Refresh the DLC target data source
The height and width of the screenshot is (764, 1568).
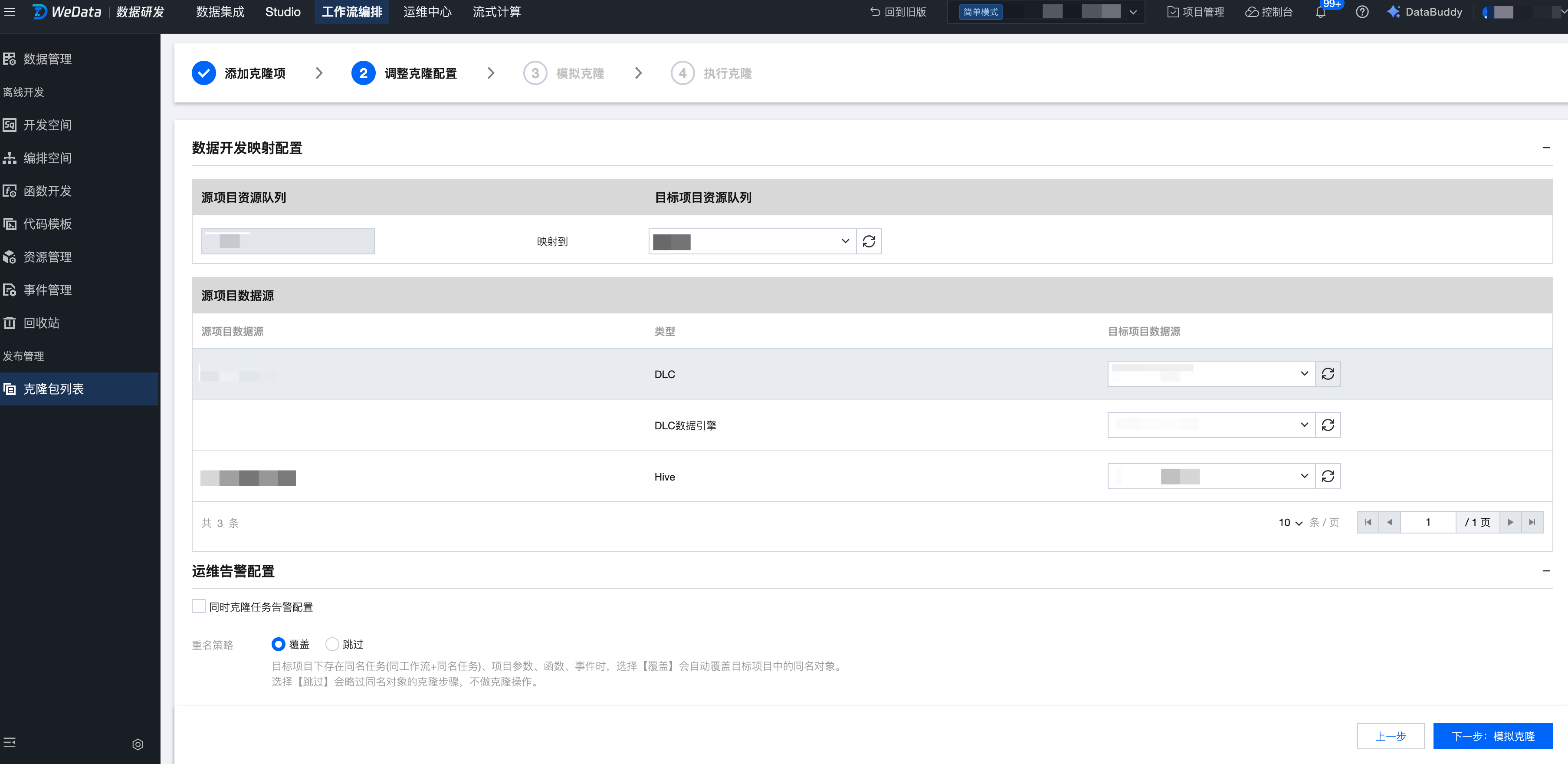pos(1328,373)
